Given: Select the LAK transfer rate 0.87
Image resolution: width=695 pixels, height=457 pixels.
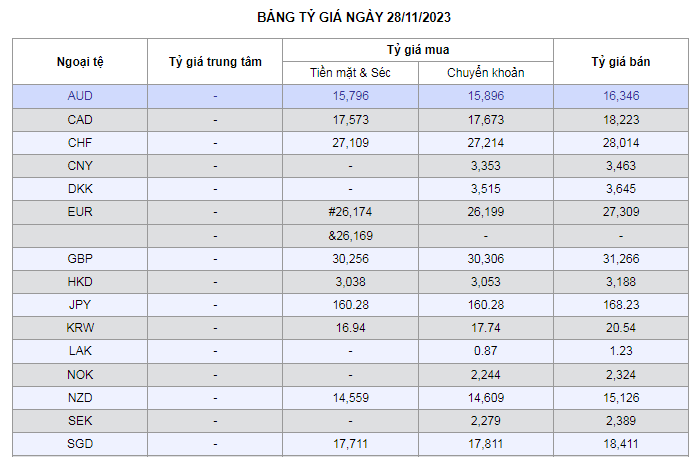Looking at the screenshot, I should (x=485, y=350).
